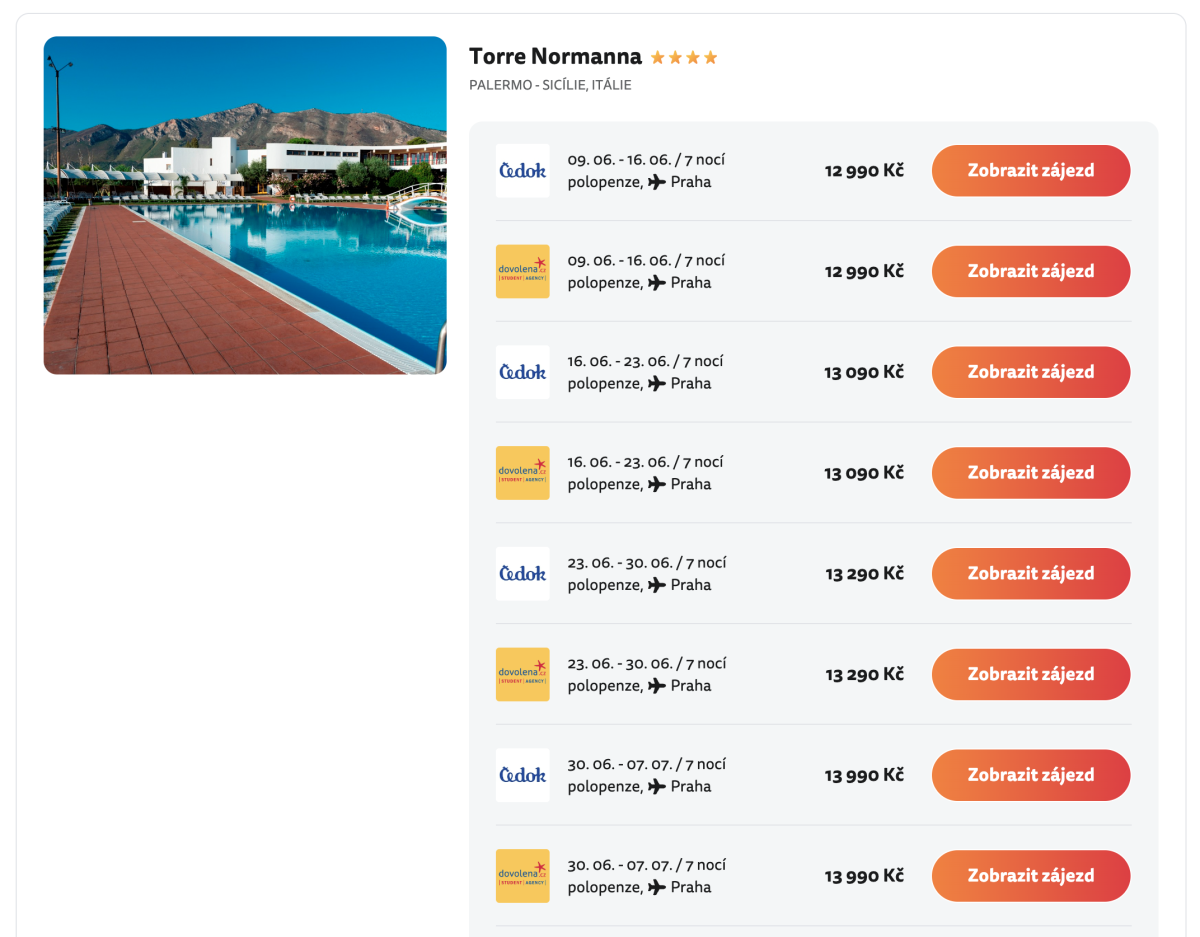This screenshot has height=937, width=1200.
Task: Click the Čedok logo for the 09. 06. trip
Action: point(522,171)
